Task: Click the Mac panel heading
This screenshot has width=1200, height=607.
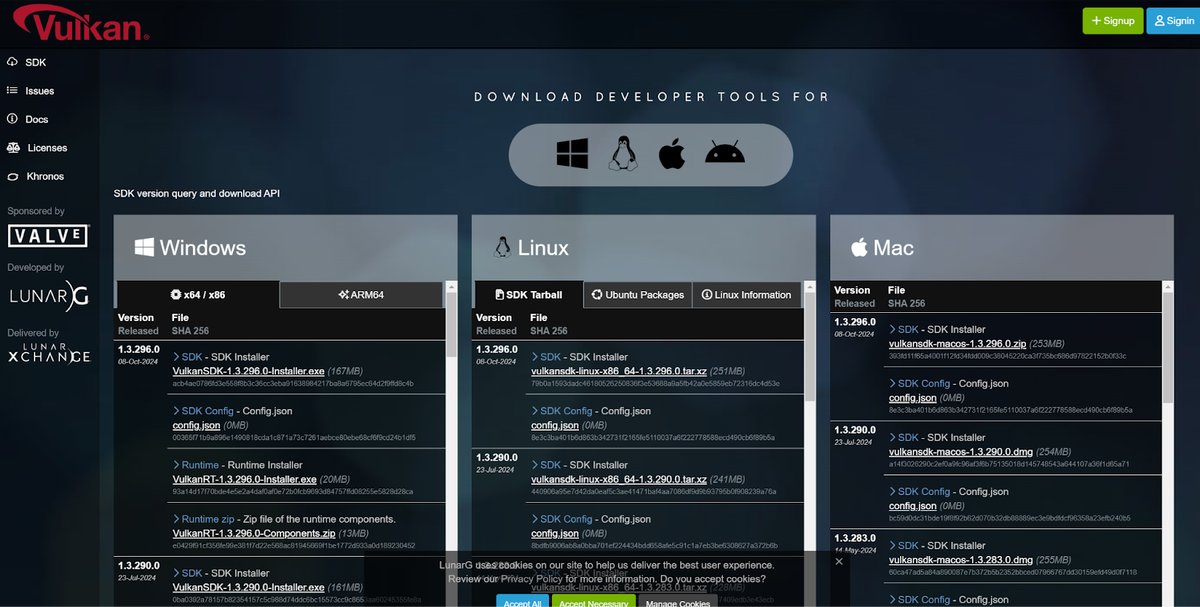Action: pos(882,247)
